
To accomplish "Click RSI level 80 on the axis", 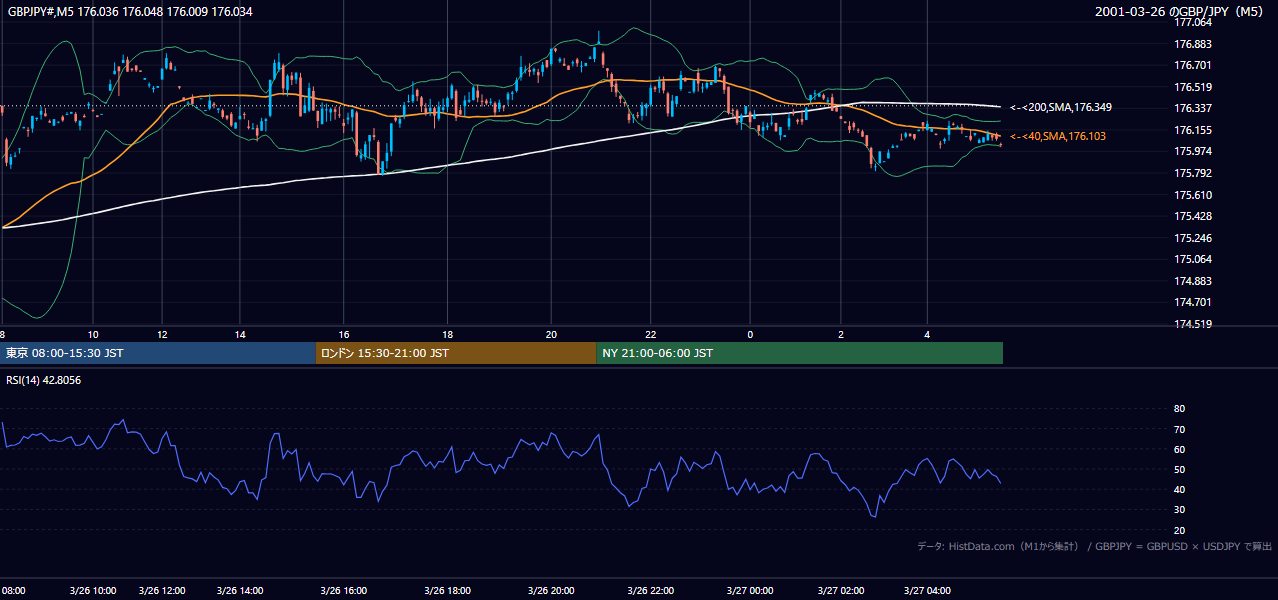I will pos(1179,409).
